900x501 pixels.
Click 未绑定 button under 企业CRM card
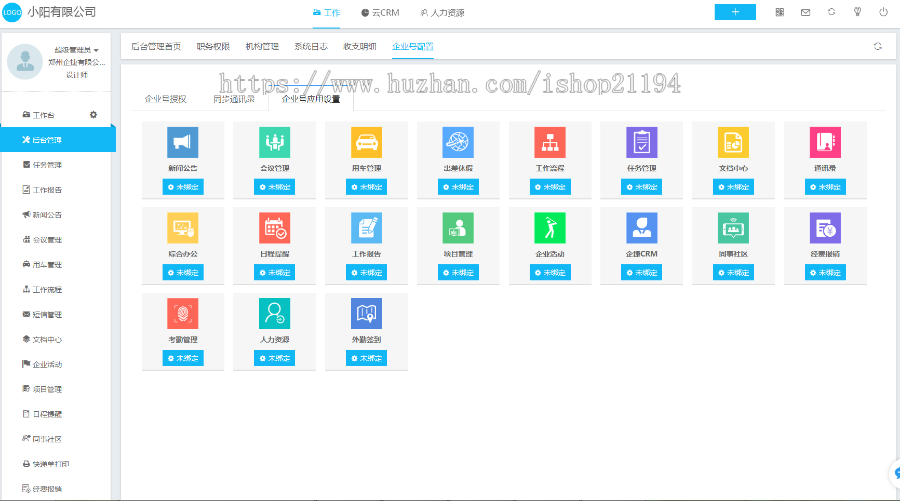point(642,273)
